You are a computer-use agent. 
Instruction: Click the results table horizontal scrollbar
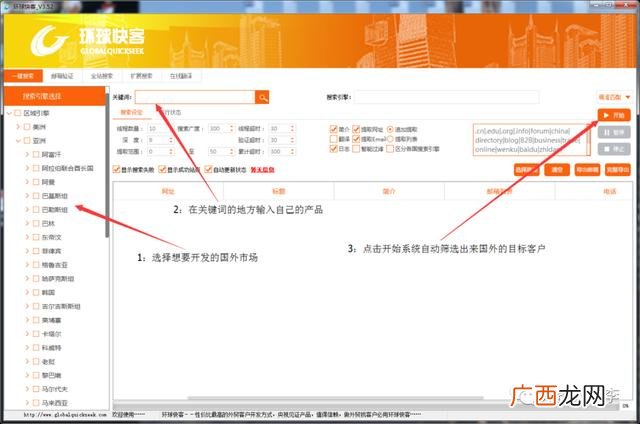click(x=336, y=397)
